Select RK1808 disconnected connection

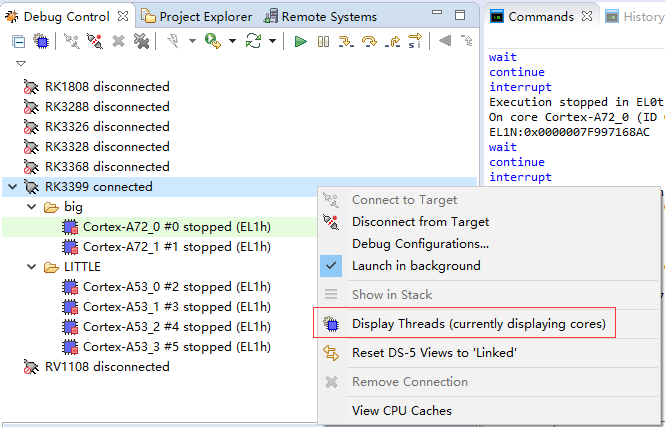click(107, 87)
